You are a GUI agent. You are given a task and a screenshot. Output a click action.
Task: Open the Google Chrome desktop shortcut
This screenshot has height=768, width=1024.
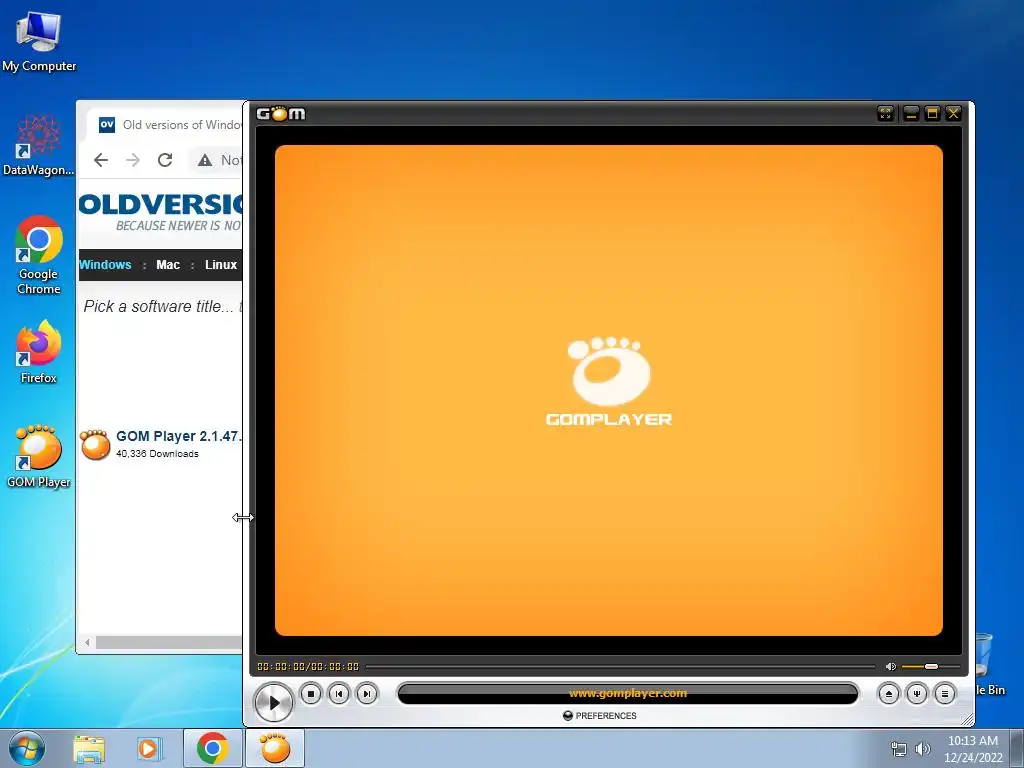(x=39, y=255)
